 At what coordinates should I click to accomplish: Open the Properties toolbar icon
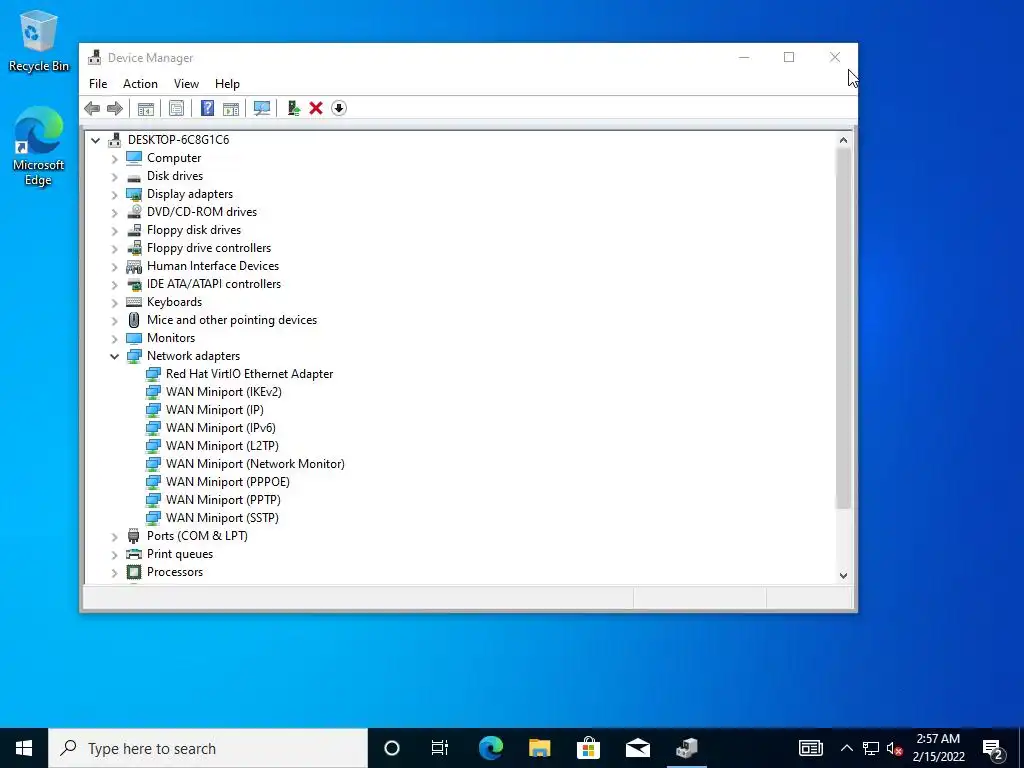coord(176,108)
